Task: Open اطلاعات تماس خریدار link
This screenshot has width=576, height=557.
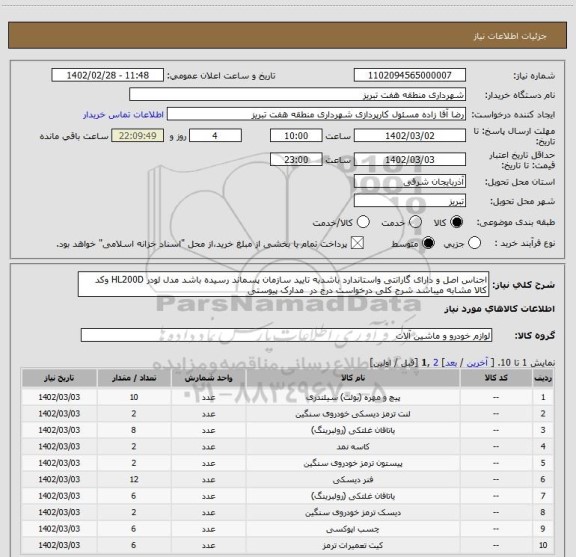Action: [123, 115]
